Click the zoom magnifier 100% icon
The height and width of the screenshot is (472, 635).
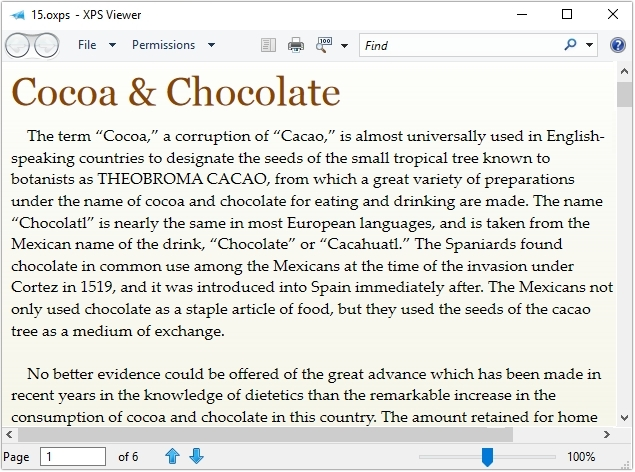click(x=325, y=45)
